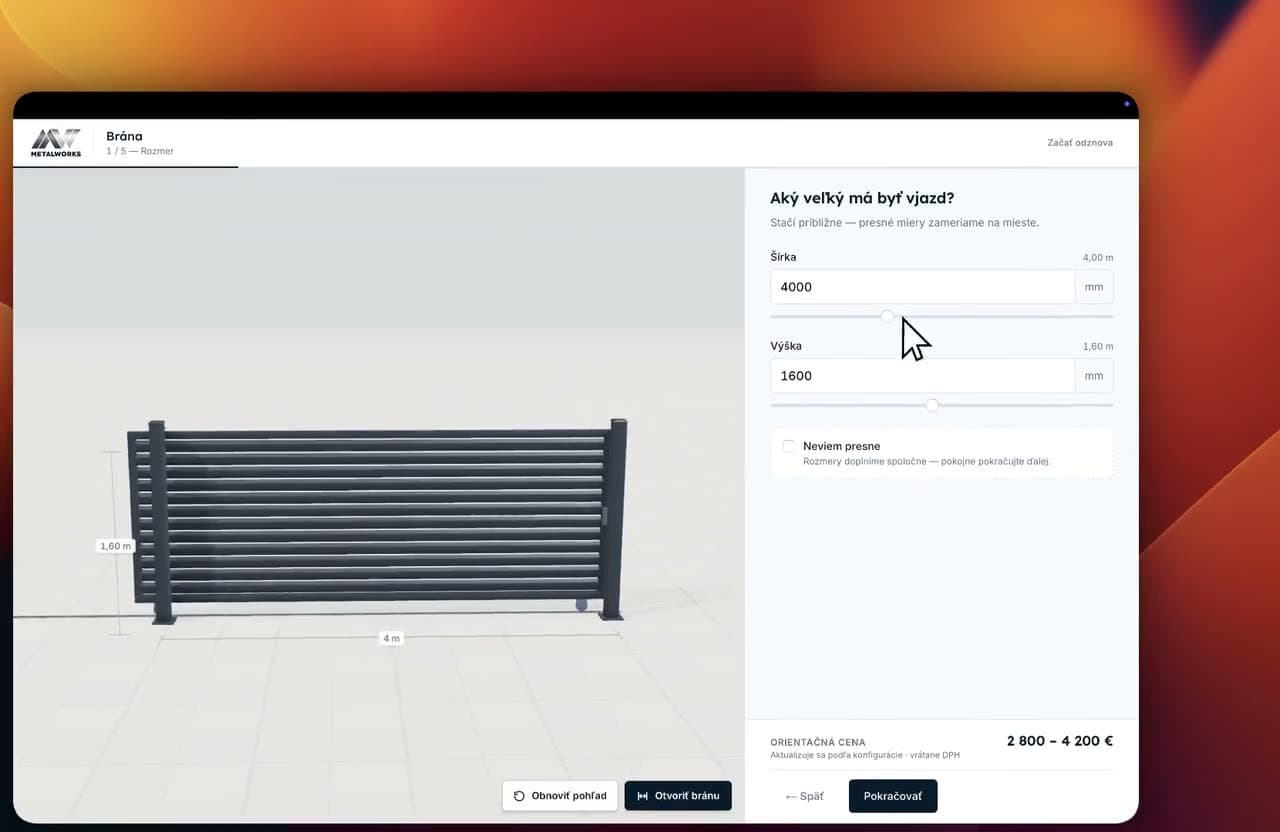Image resolution: width=1280 pixels, height=832 pixels.
Task: Click the 4,00 m value above the width field
Action: (x=1098, y=258)
